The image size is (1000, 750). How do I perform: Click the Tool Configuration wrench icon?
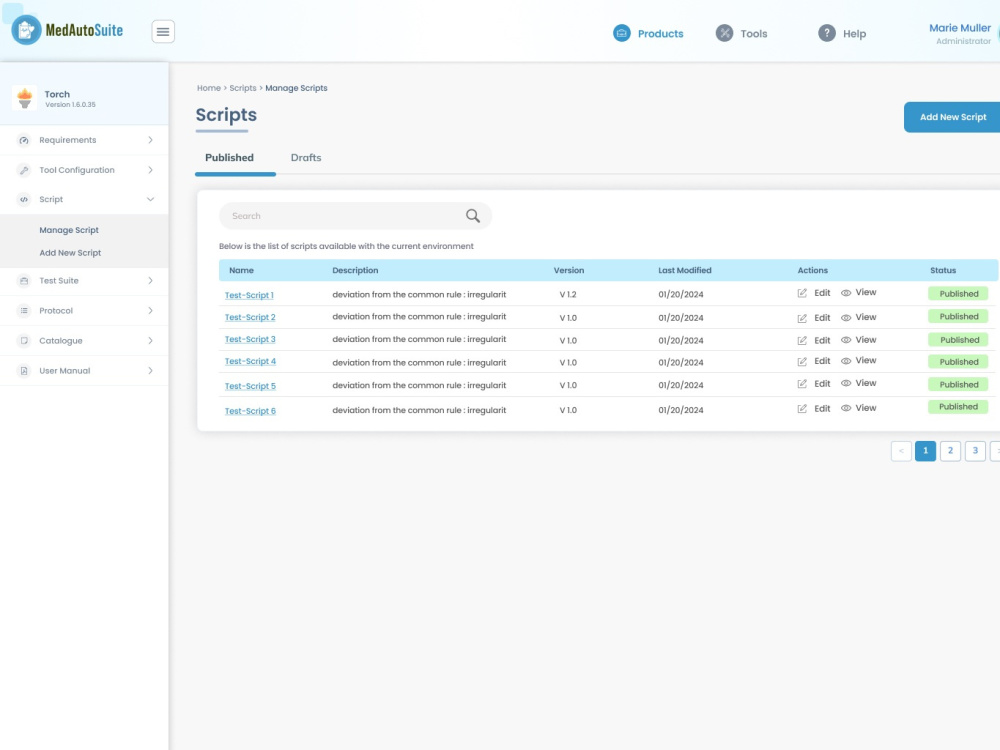point(24,170)
